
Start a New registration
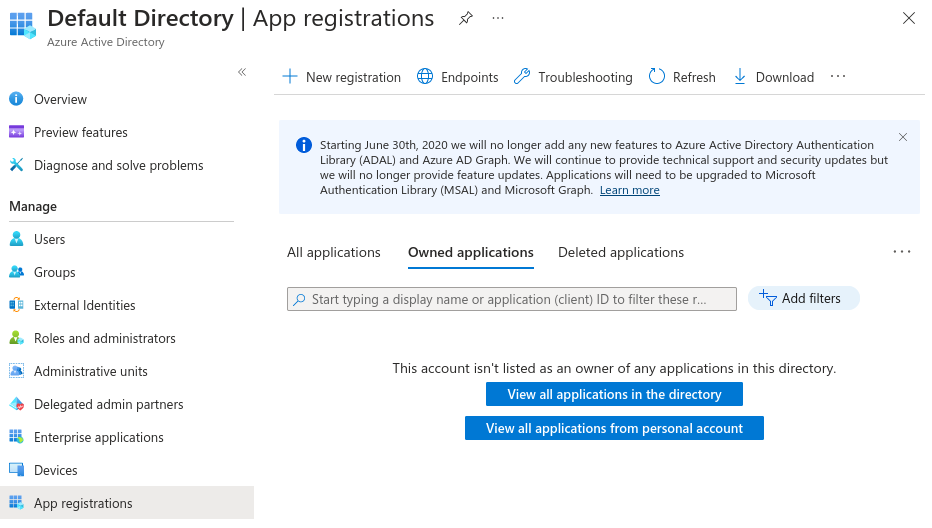click(341, 77)
